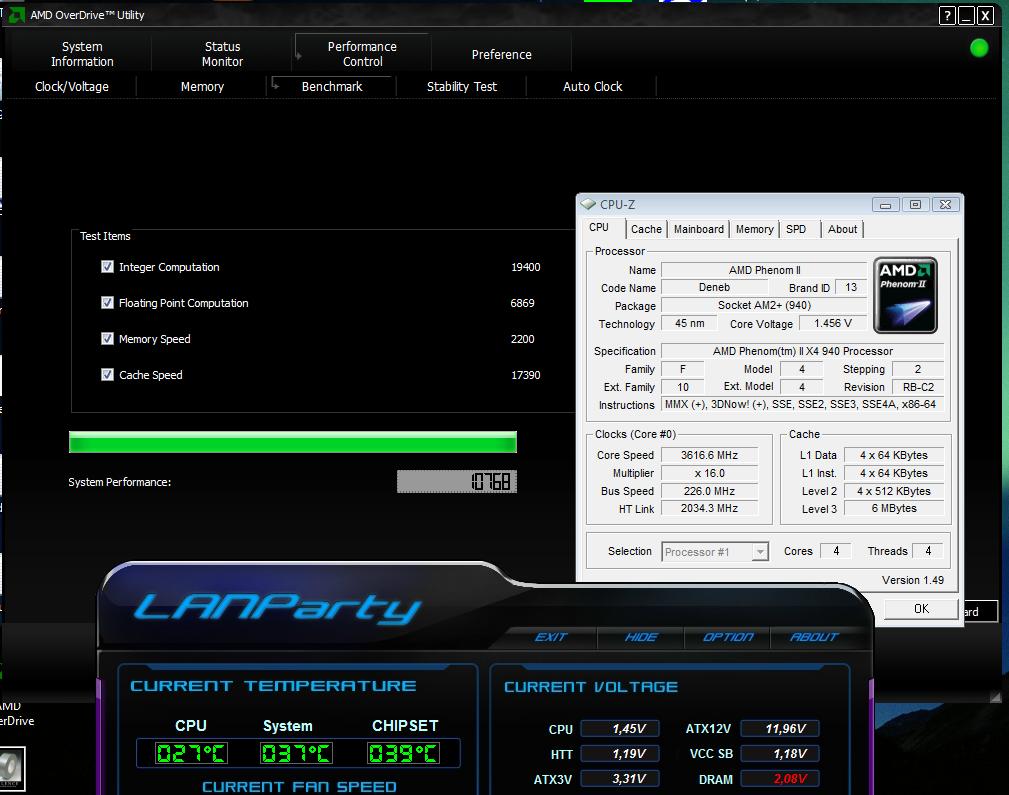Click the green status indicator light
The width and height of the screenshot is (1009, 795).
coord(979,48)
